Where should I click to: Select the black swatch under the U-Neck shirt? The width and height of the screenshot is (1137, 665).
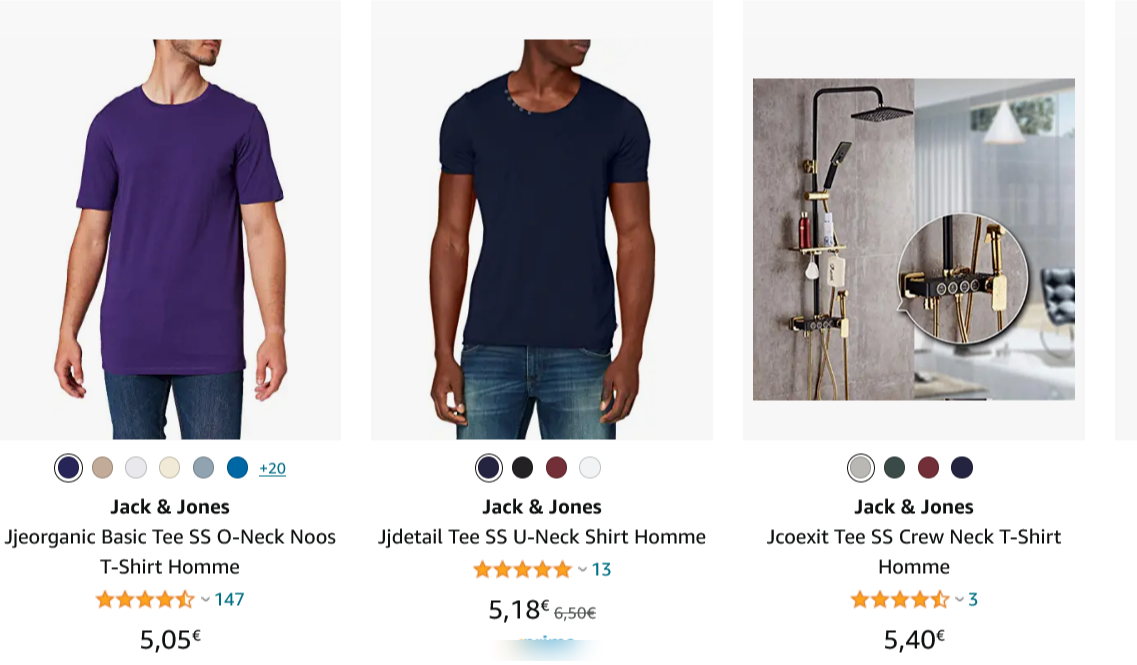tap(521, 467)
